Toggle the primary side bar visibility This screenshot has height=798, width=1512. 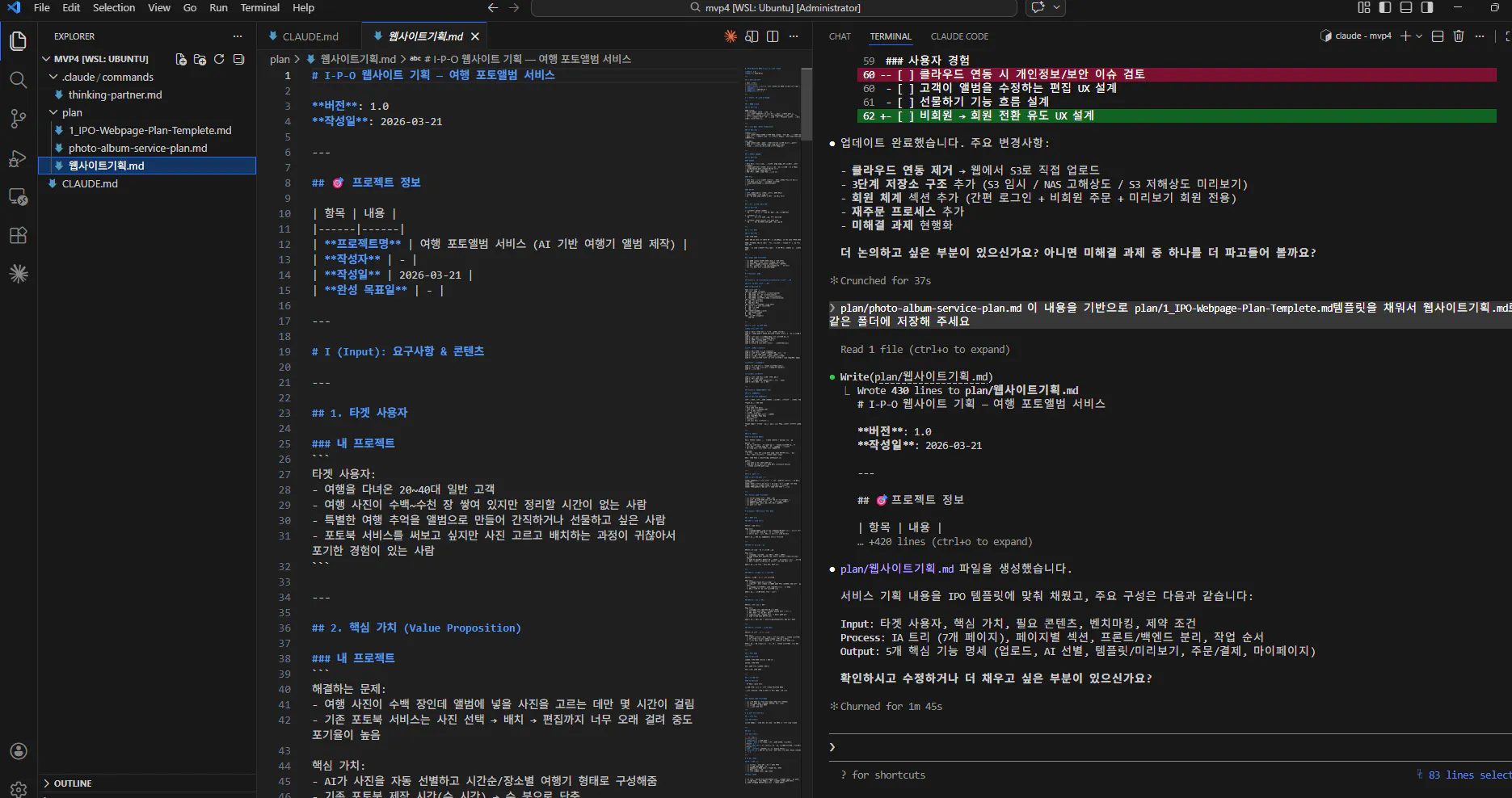pos(1385,8)
